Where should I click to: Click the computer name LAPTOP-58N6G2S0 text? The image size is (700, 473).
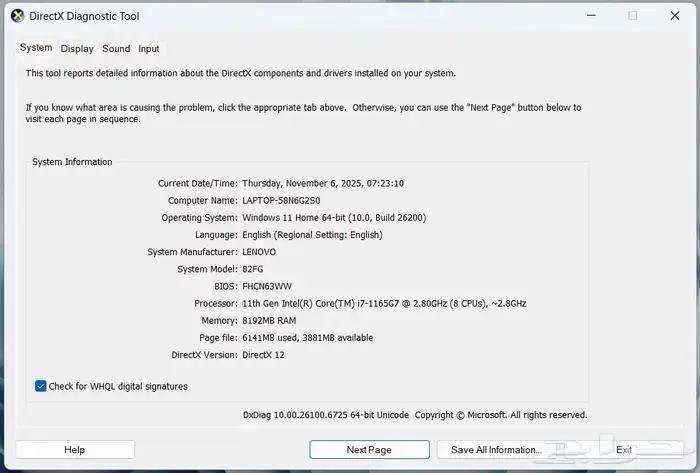coord(281,200)
